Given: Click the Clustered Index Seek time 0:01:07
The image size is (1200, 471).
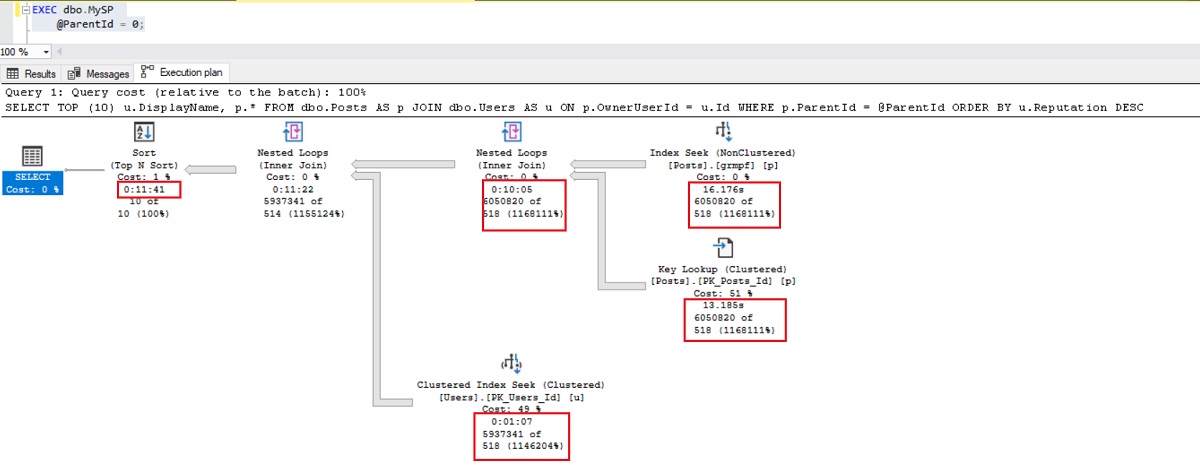Looking at the screenshot, I should pyautogui.click(x=511, y=421).
